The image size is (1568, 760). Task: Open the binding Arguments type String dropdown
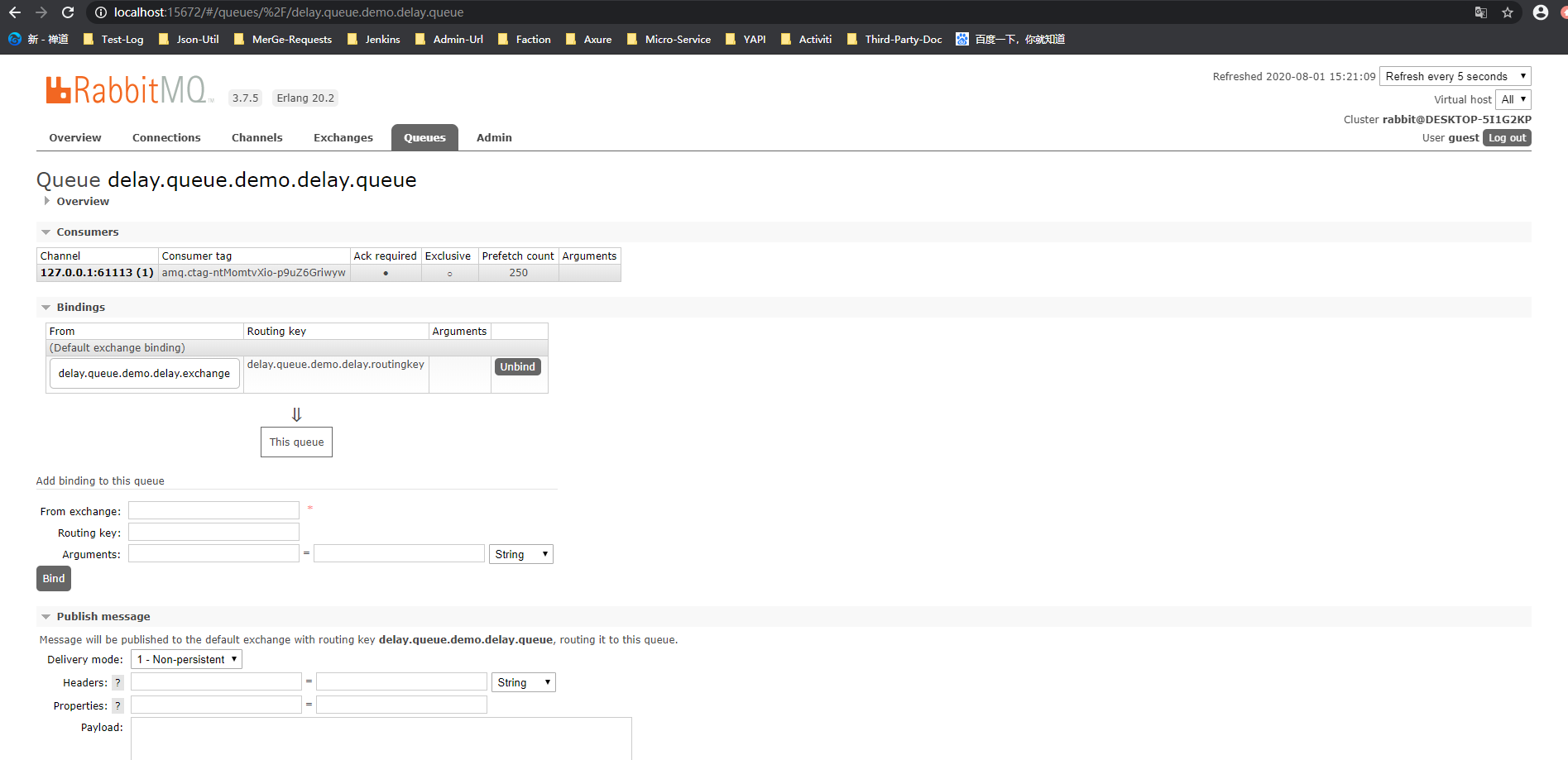521,554
